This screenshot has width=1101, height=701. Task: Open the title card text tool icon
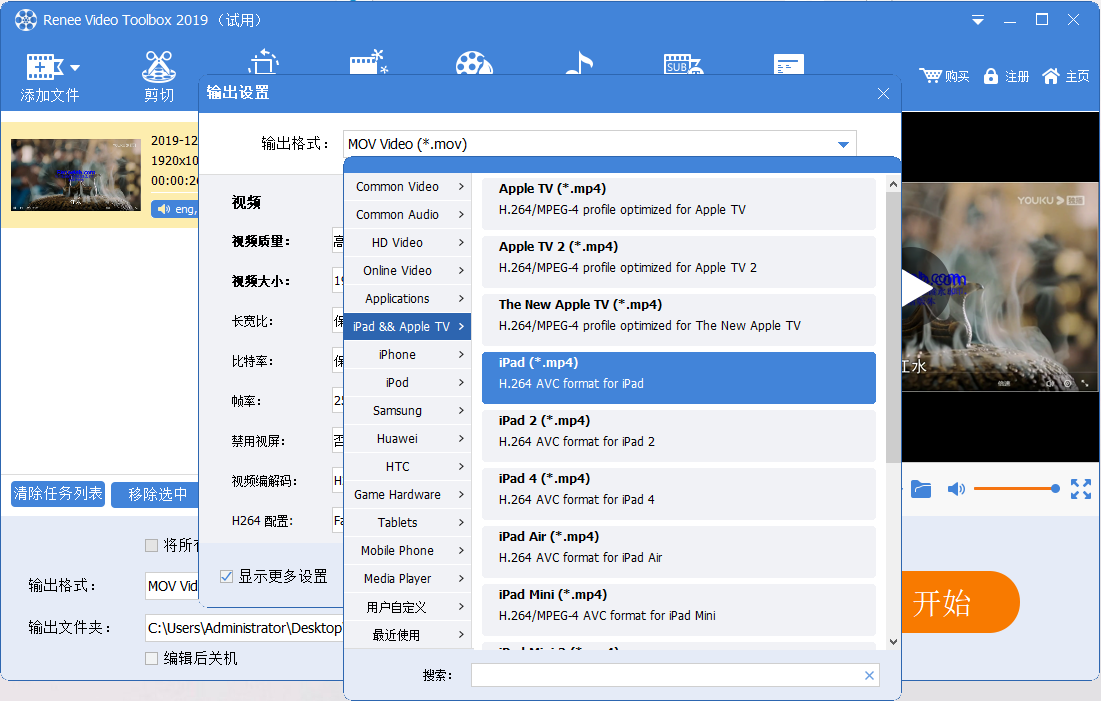[x=789, y=64]
